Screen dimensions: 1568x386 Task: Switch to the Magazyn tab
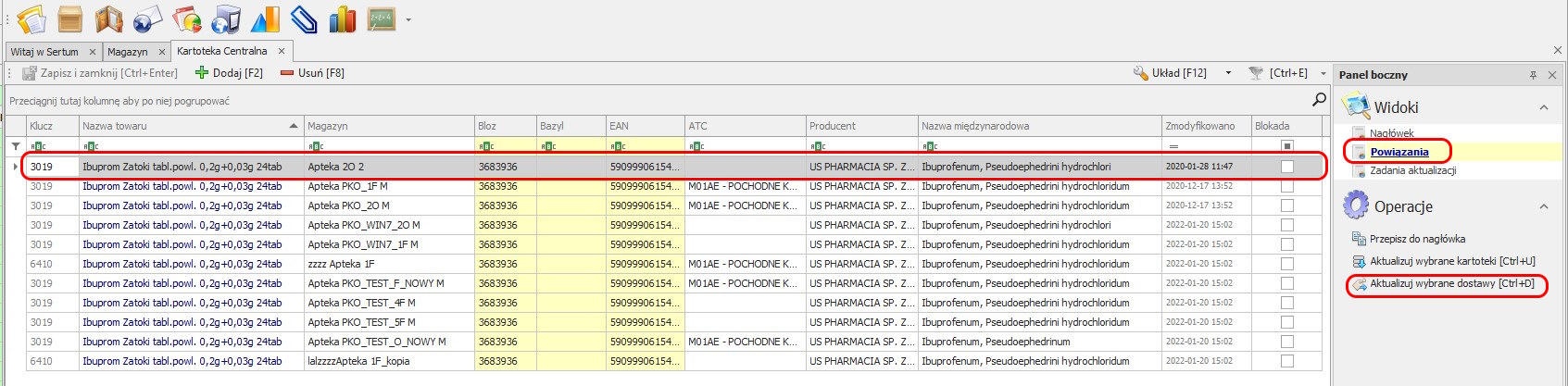(127, 52)
